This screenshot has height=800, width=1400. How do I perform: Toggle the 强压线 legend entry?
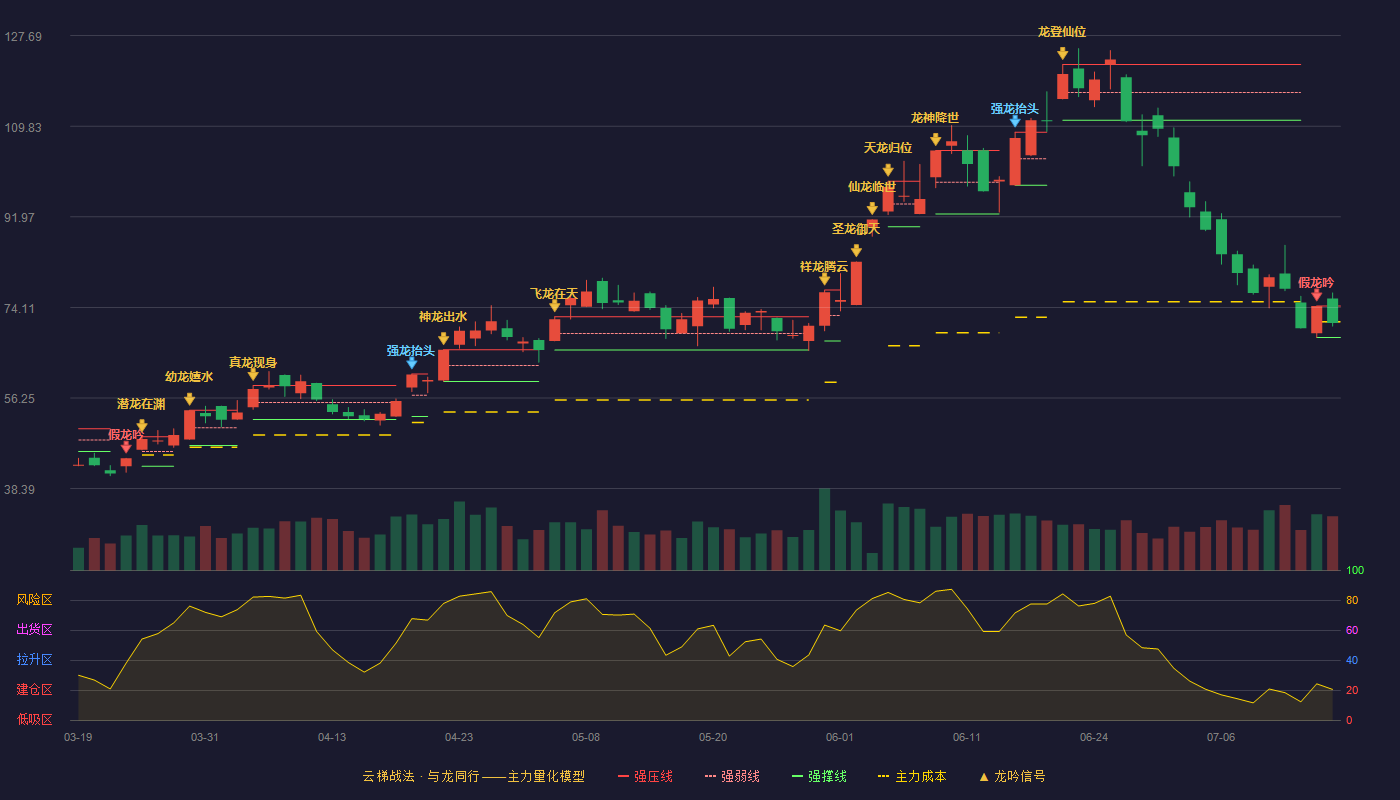click(645, 776)
